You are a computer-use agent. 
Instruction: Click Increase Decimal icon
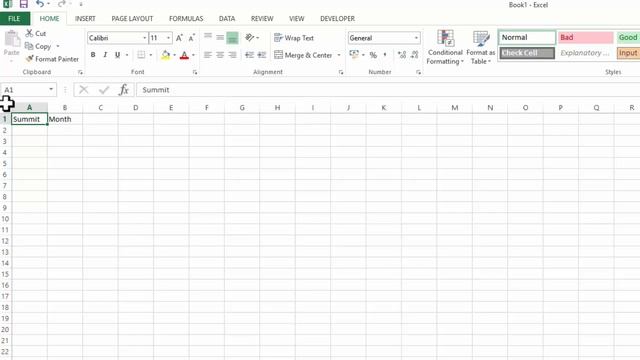tap(402, 55)
